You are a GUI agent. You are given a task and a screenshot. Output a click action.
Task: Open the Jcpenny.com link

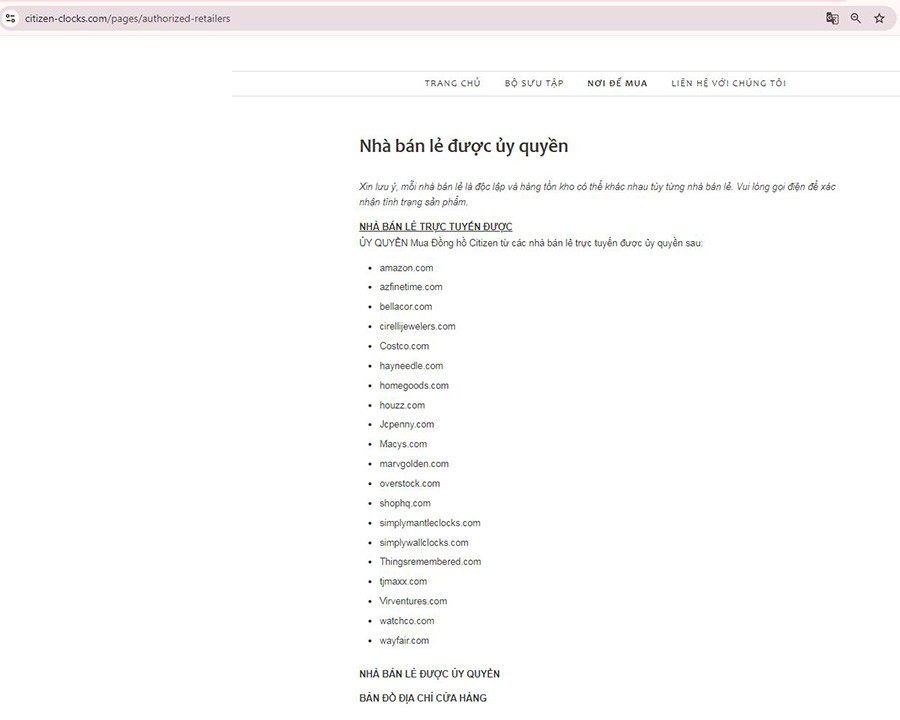(407, 424)
